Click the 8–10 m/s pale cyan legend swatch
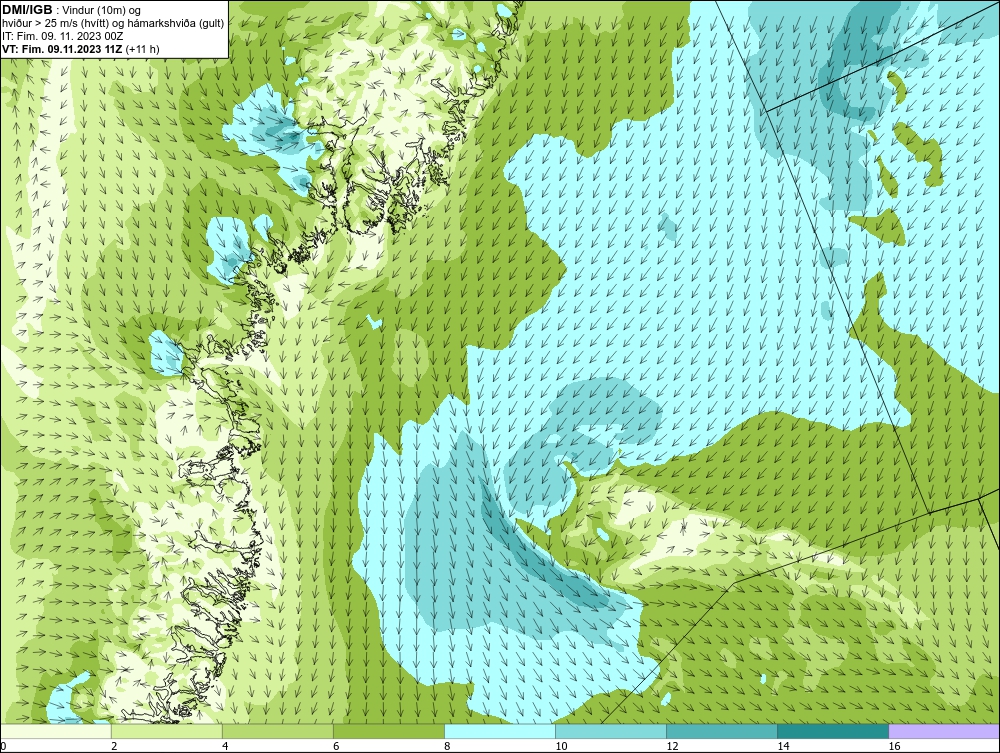The height and width of the screenshot is (753, 1000). (x=500, y=731)
